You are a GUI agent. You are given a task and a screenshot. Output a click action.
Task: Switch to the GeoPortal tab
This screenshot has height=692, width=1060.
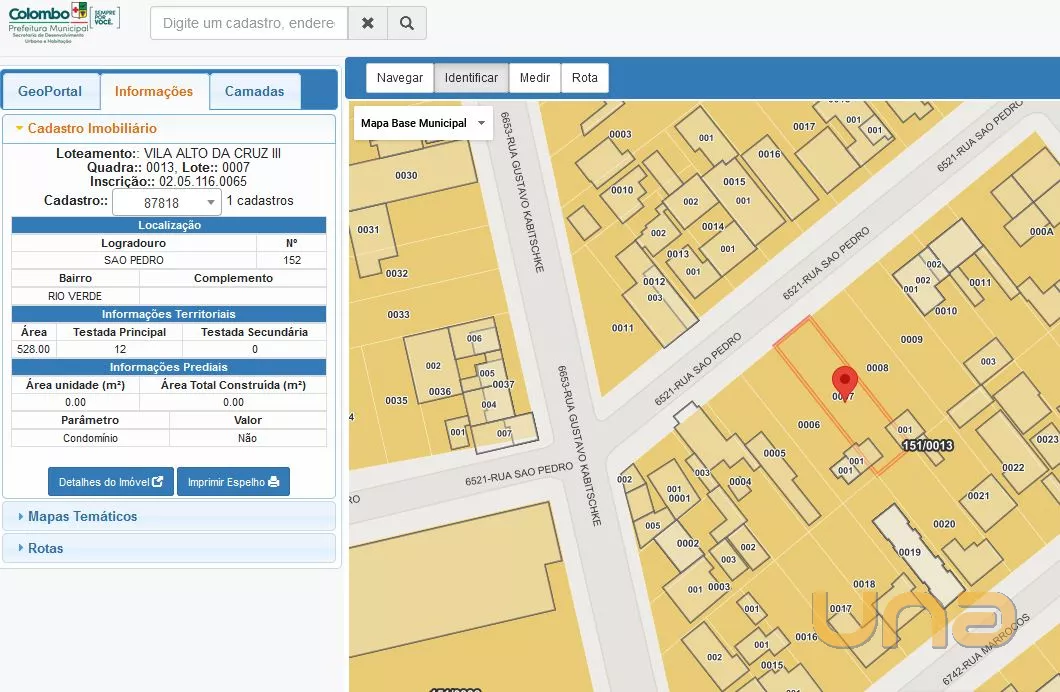click(x=50, y=91)
